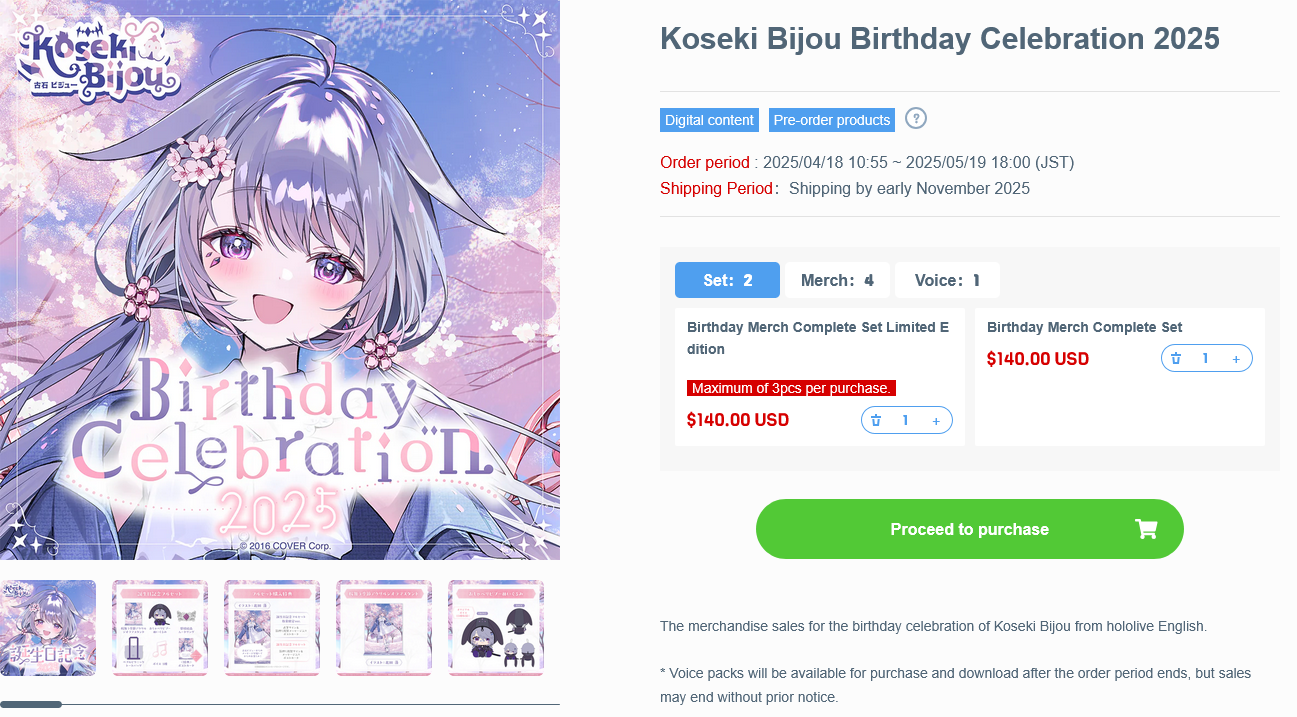
Task: Open the second thumbnail showing merch set
Action: (160, 628)
